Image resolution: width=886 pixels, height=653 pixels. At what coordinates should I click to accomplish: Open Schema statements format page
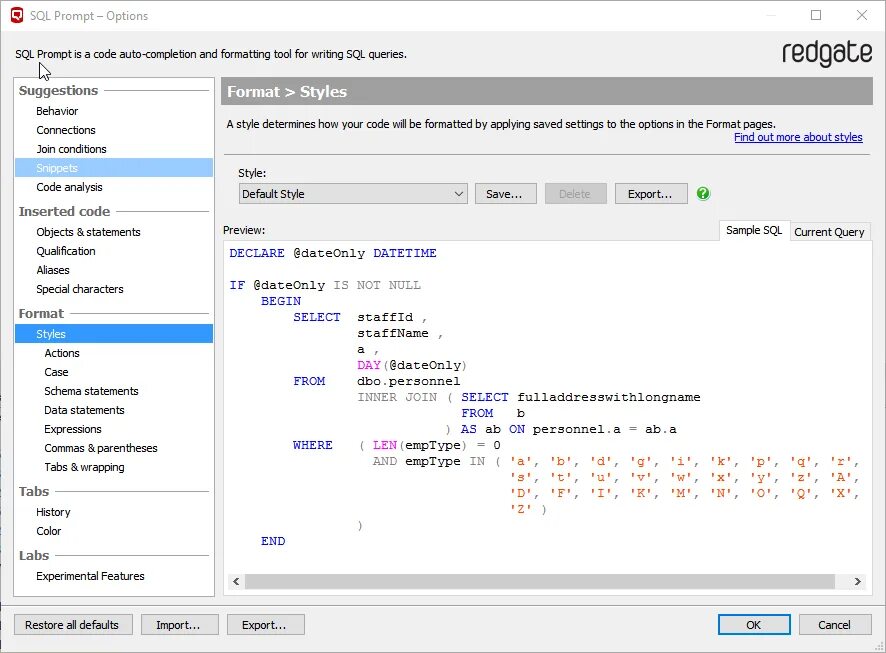click(91, 391)
